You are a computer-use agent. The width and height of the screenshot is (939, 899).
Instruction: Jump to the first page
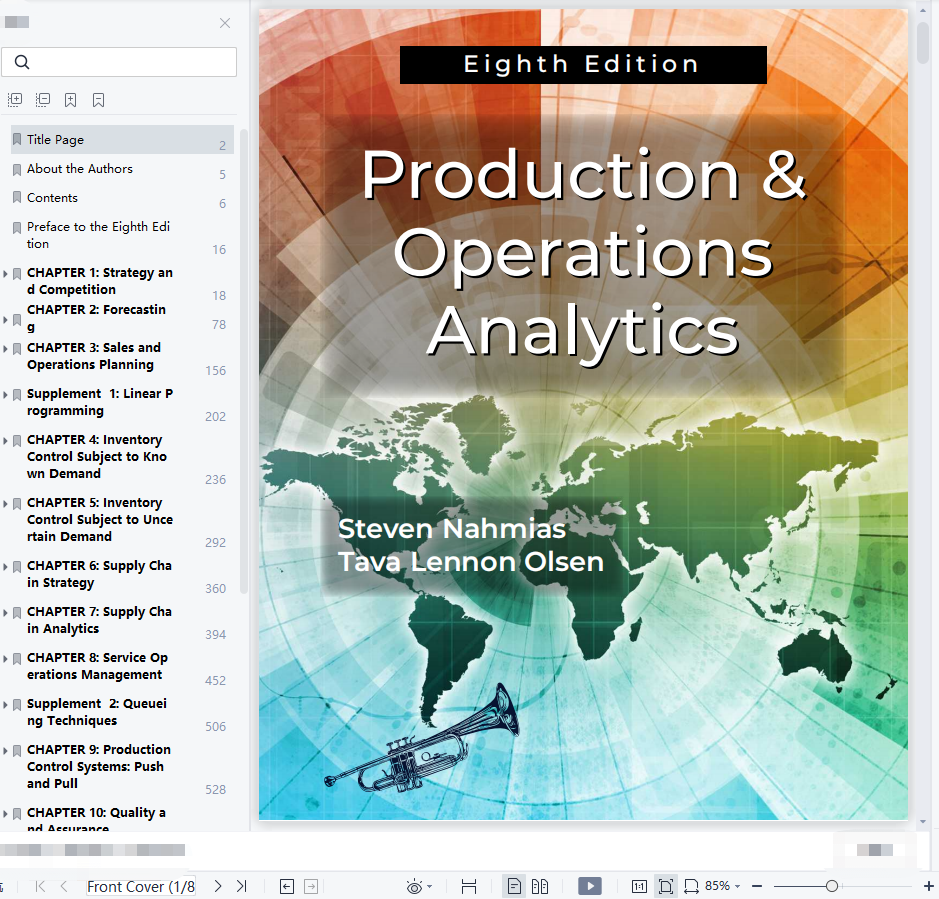[40, 886]
